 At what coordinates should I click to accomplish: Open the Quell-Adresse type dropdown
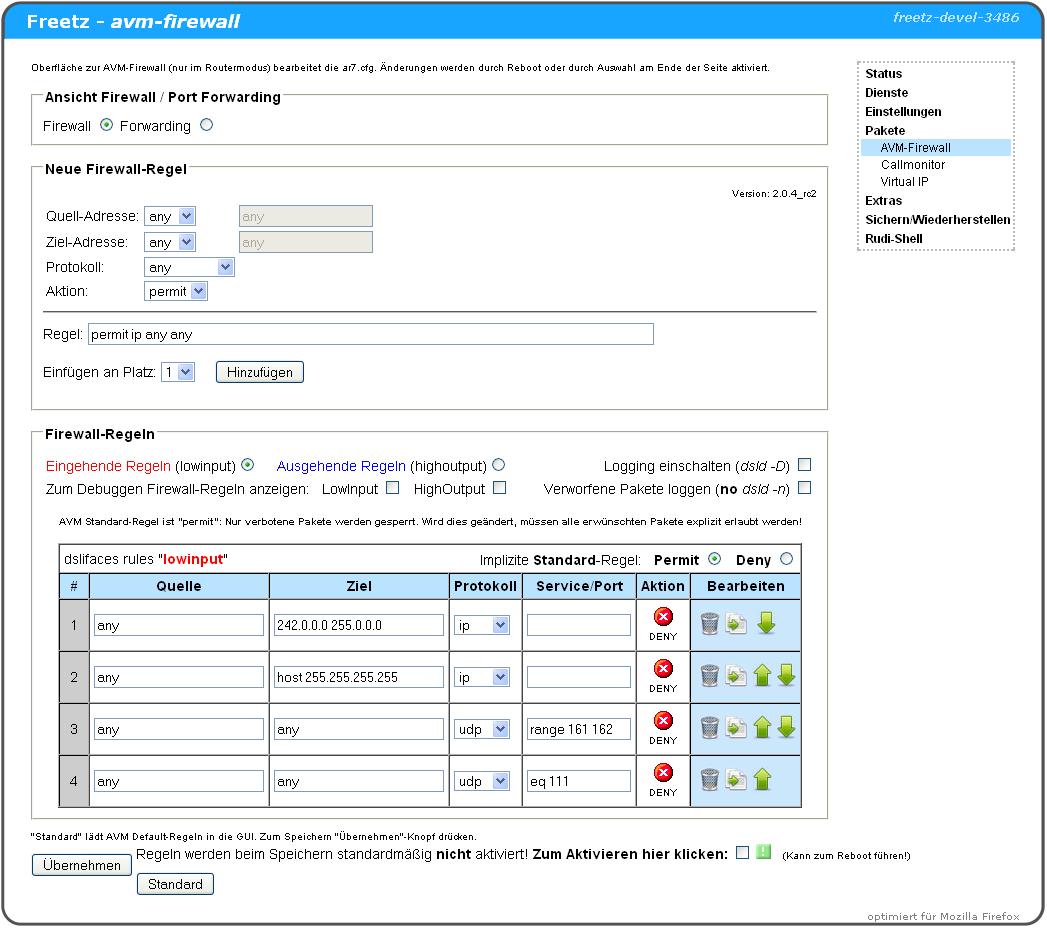169,216
